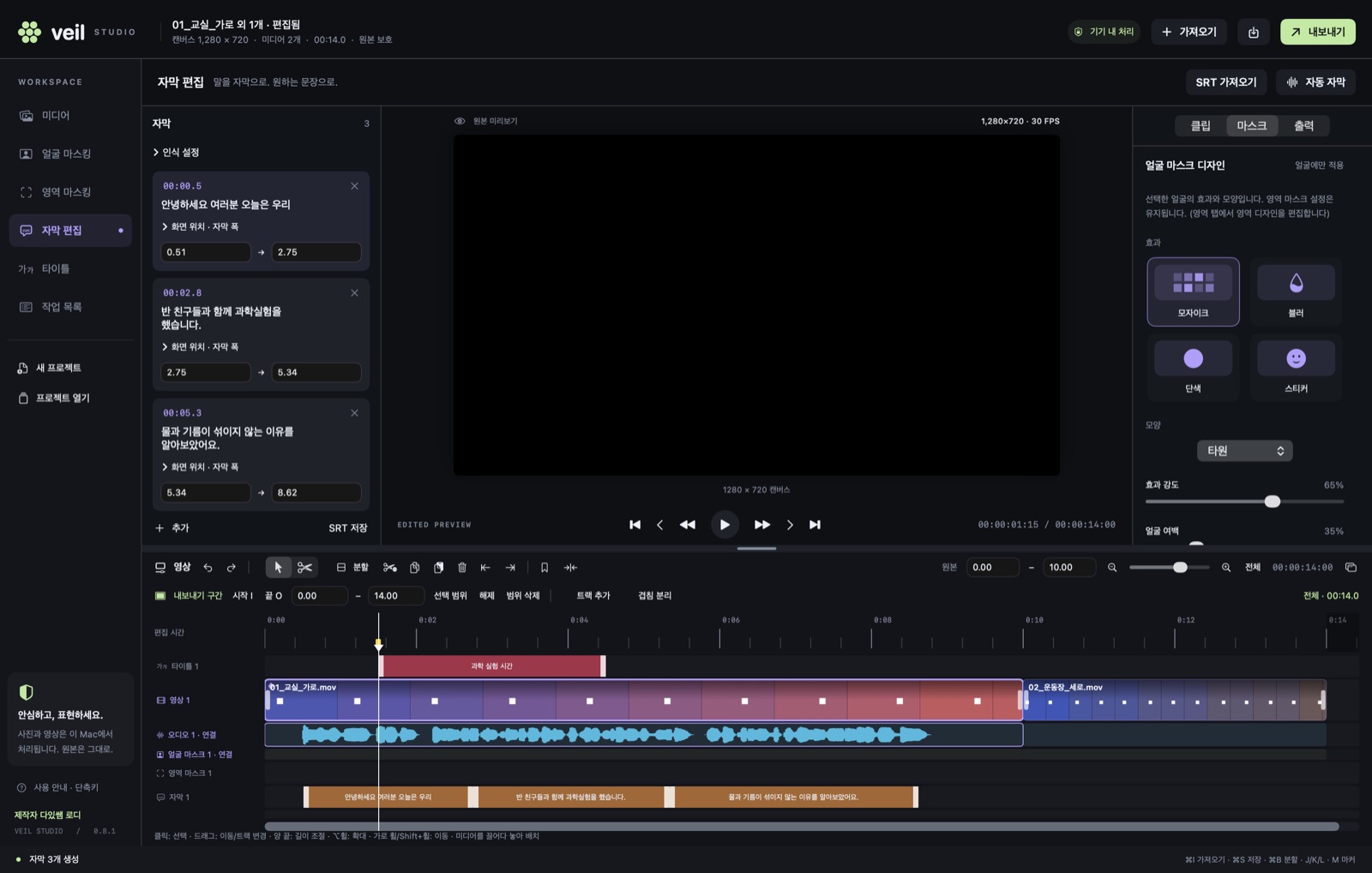Click the undo arrow in timeline toolbar
1372x873 pixels.
coord(208,568)
